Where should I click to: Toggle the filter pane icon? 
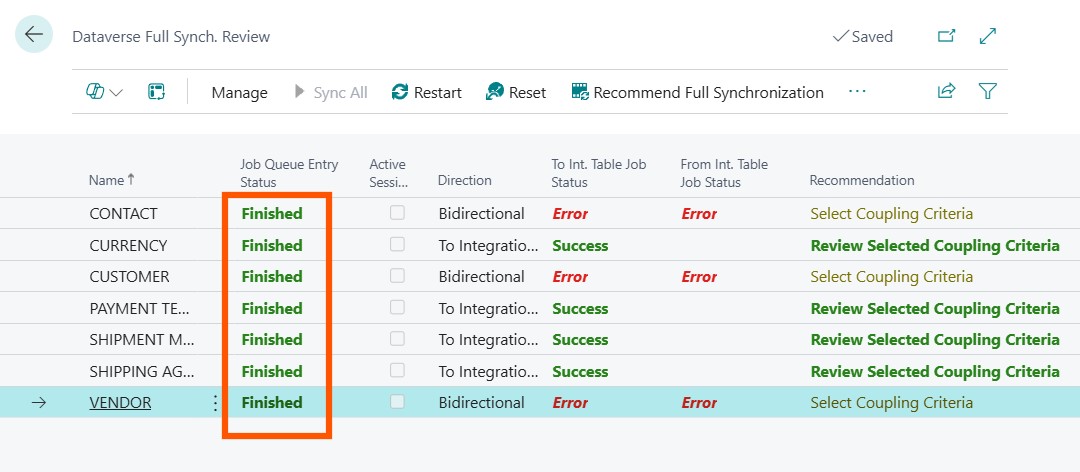click(988, 92)
